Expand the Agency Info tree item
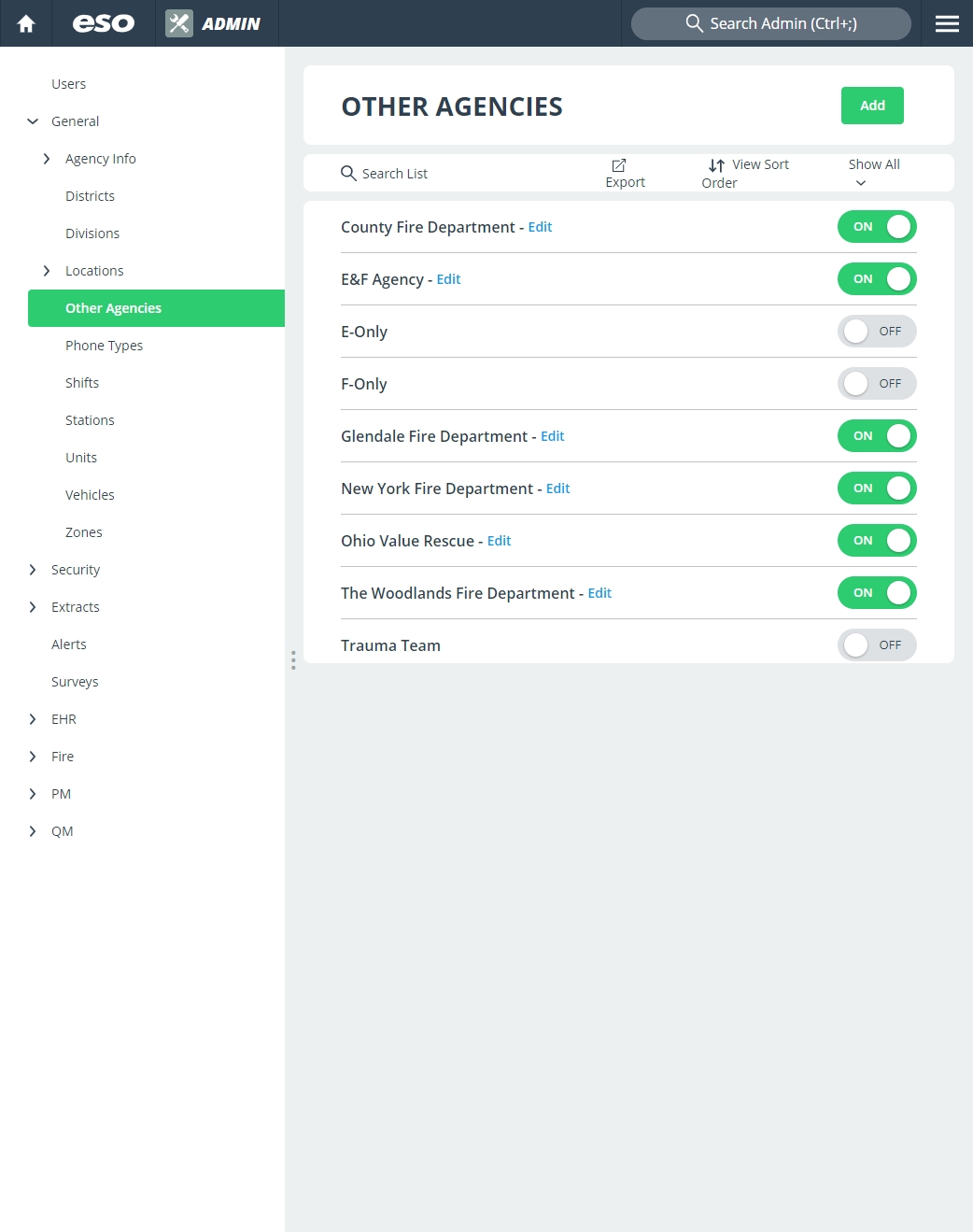Viewport: 973px width, 1232px height. (x=47, y=159)
